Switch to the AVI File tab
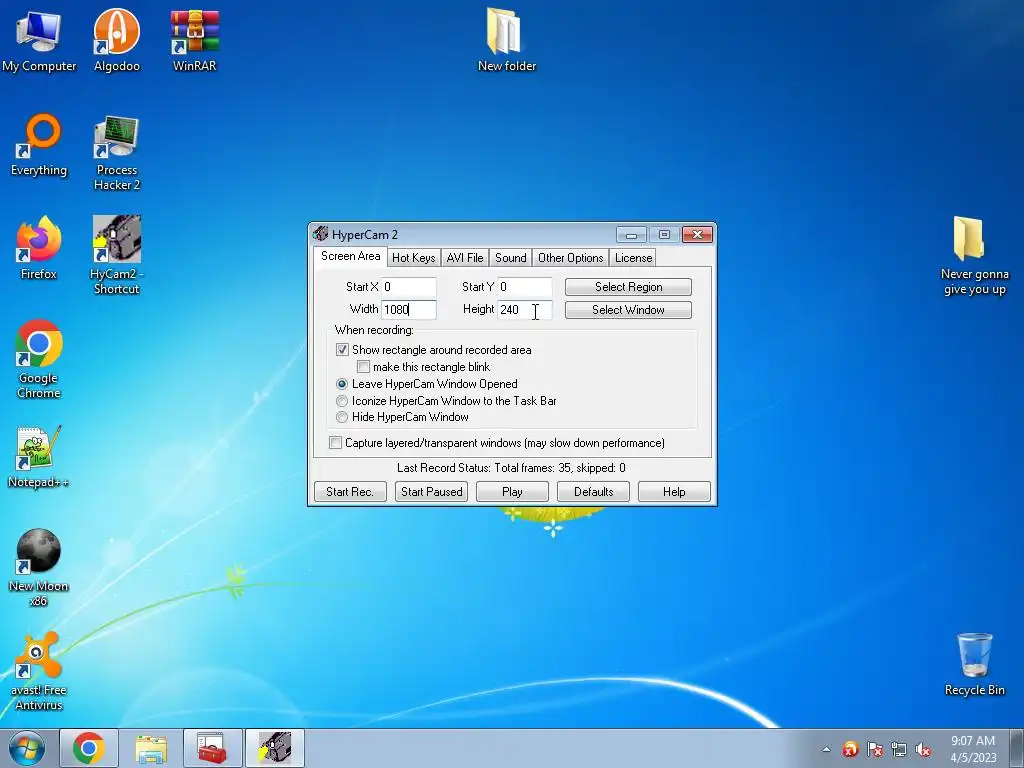The image size is (1024, 768). click(x=465, y=258)
